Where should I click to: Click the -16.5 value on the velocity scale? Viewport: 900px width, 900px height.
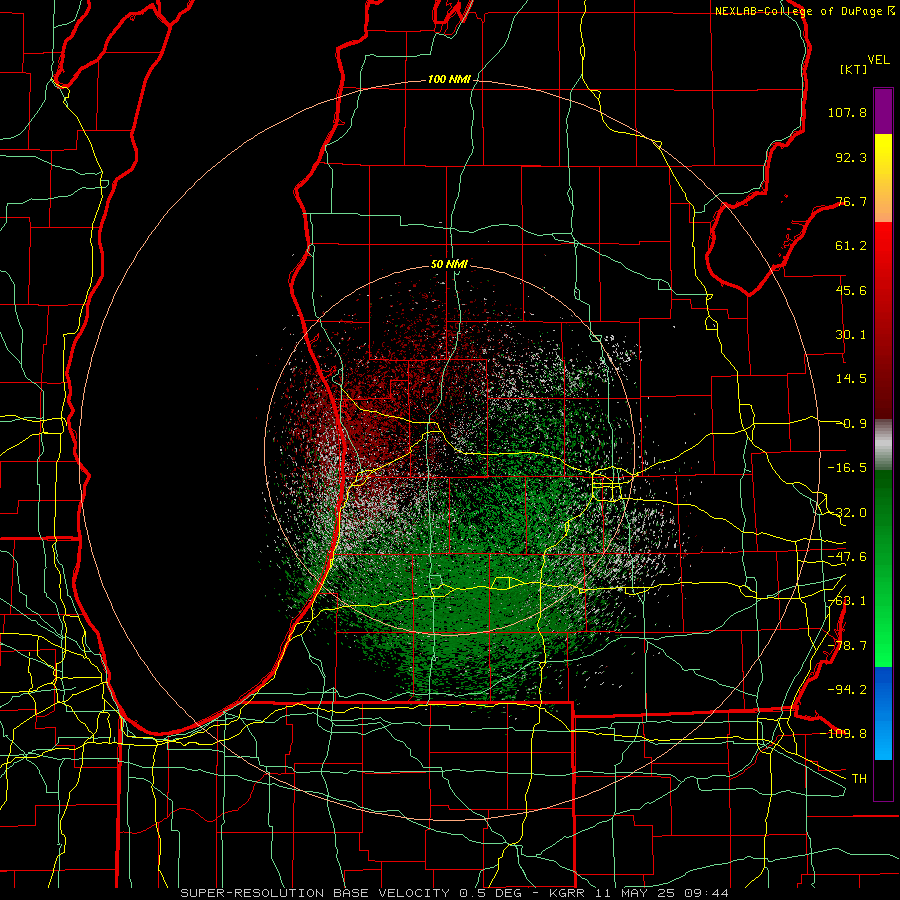pos(847,468)
